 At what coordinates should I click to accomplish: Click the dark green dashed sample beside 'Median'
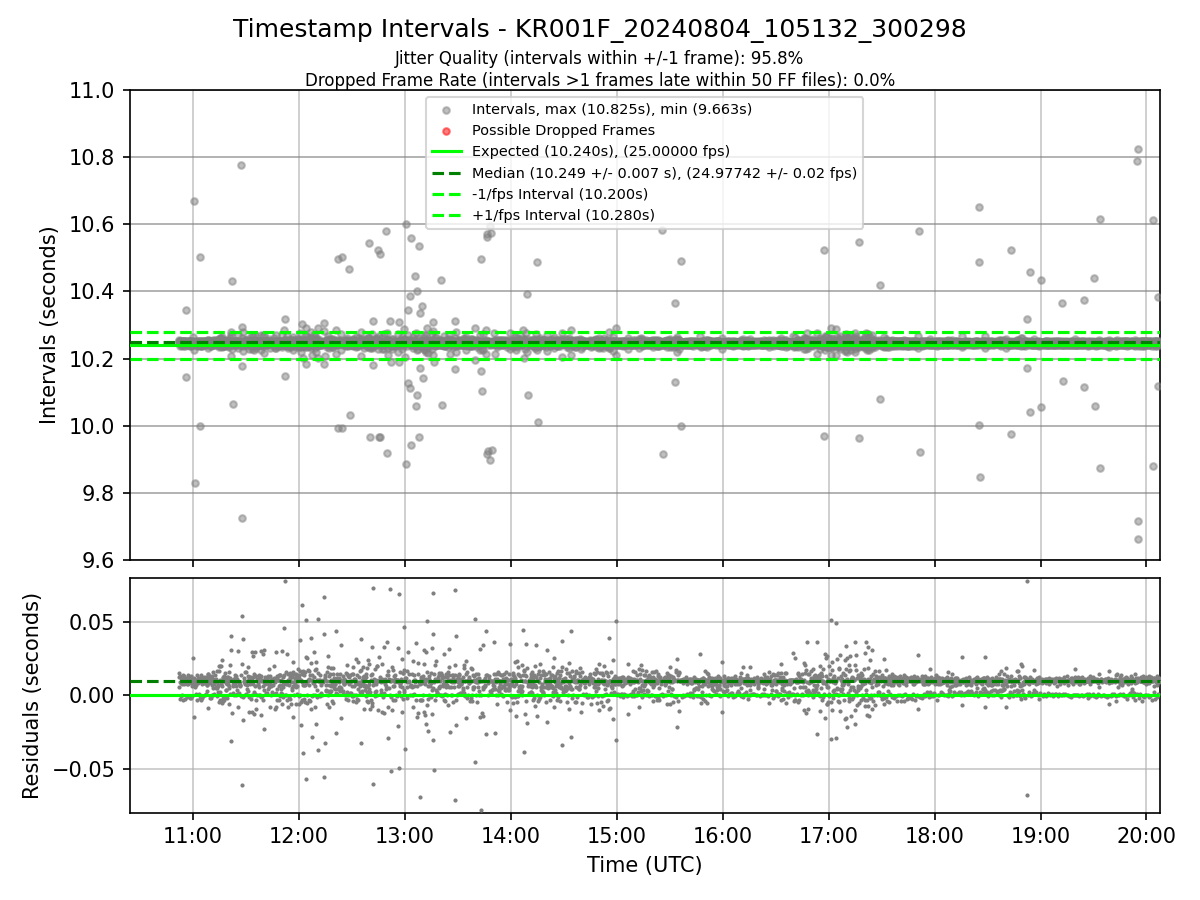[446, 173]
